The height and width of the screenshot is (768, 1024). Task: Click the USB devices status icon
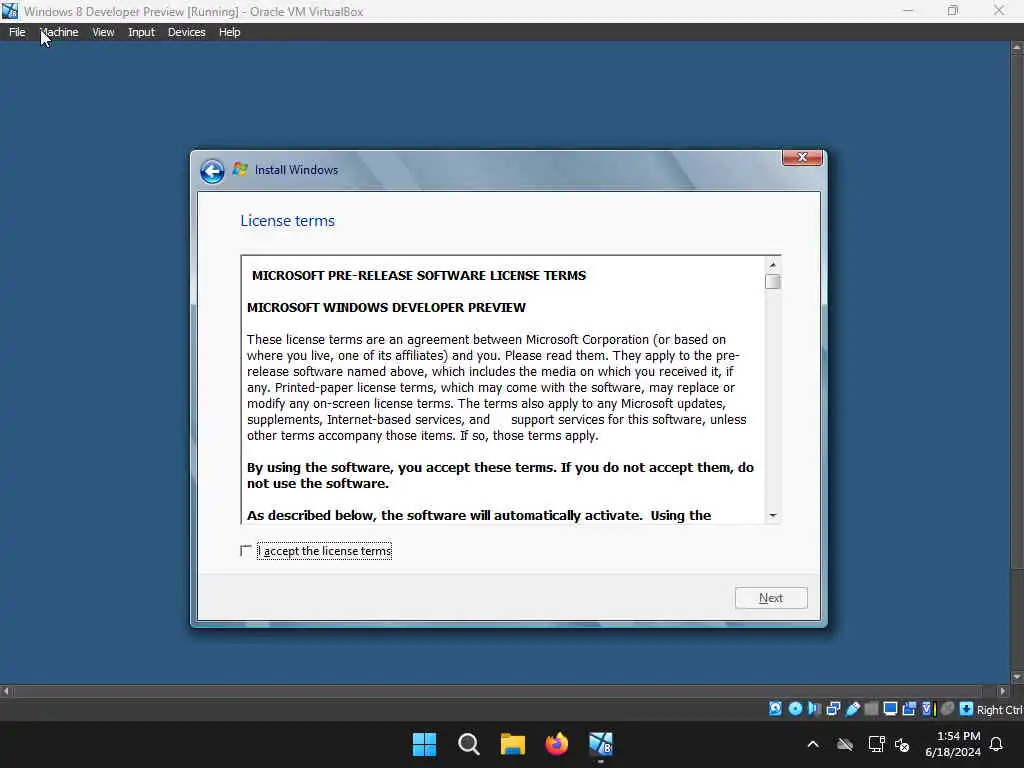point(853,709)
